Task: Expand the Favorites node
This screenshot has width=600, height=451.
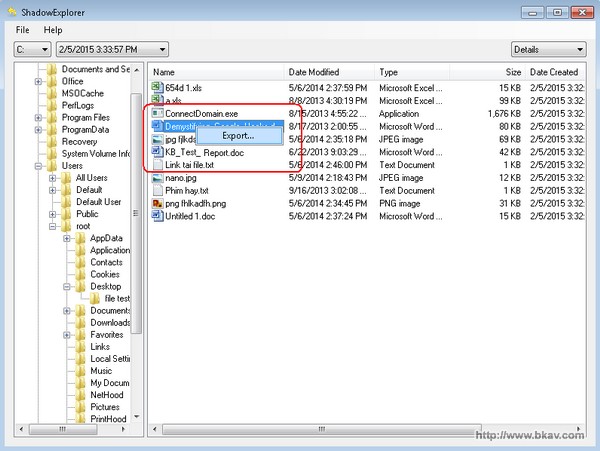Action: click(x=67, y=335)
